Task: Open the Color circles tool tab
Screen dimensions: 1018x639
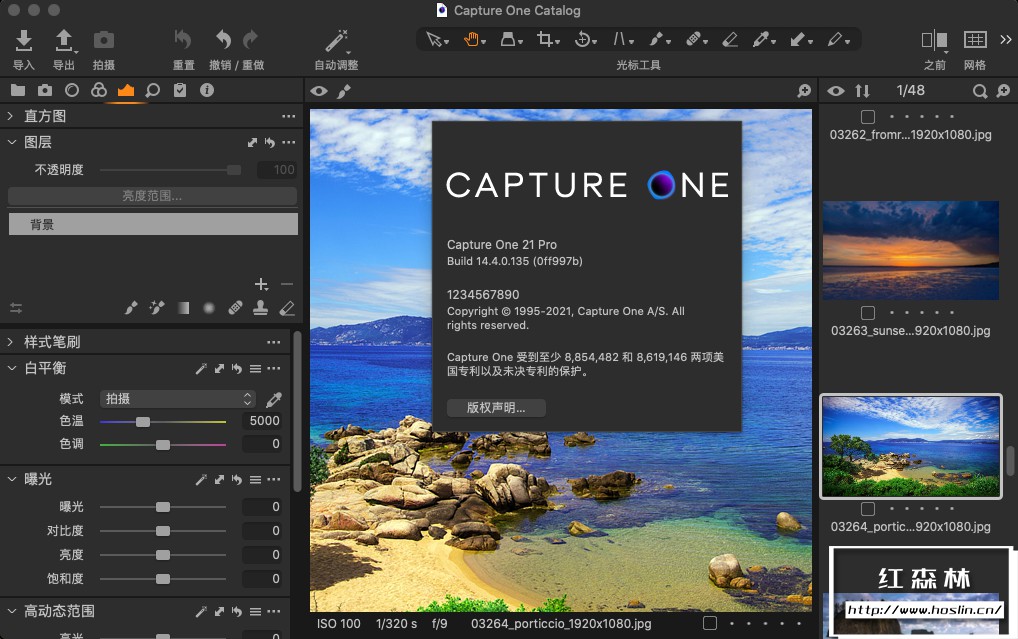Action: click(x=99, y=91)
